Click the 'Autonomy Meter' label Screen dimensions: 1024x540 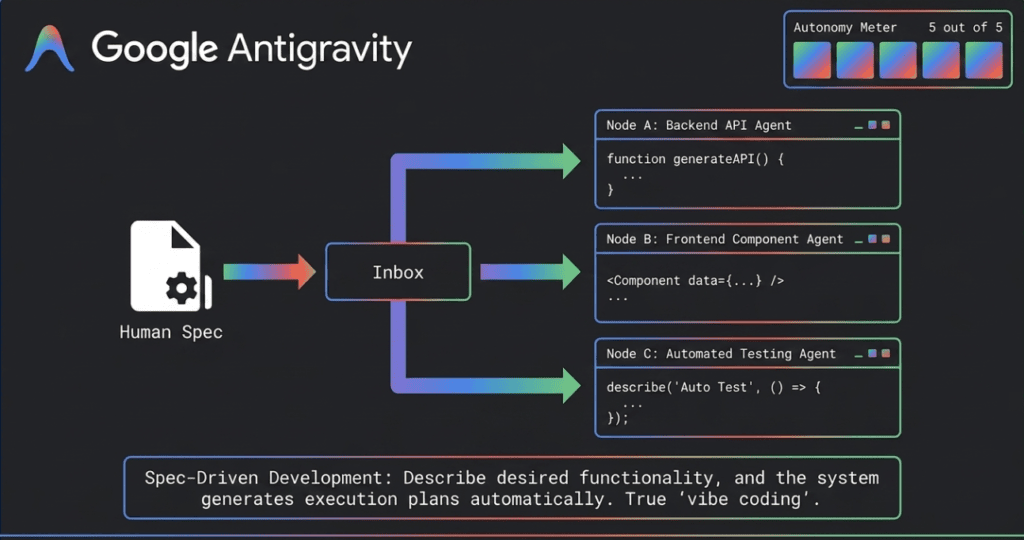pos(844,27)
